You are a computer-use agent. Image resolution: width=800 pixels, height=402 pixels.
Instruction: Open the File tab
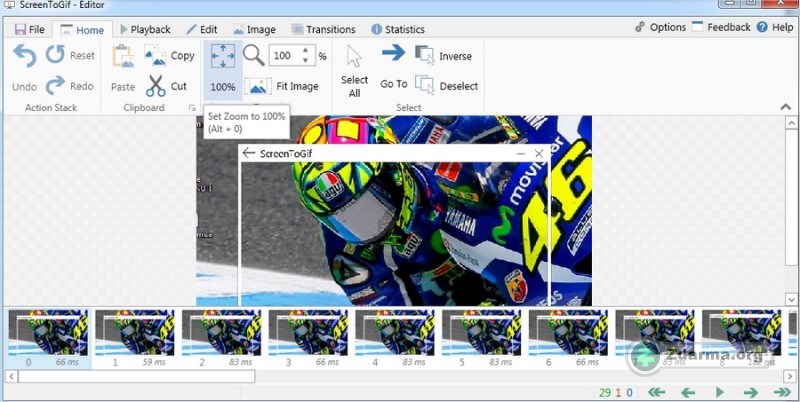coord(30,30)
